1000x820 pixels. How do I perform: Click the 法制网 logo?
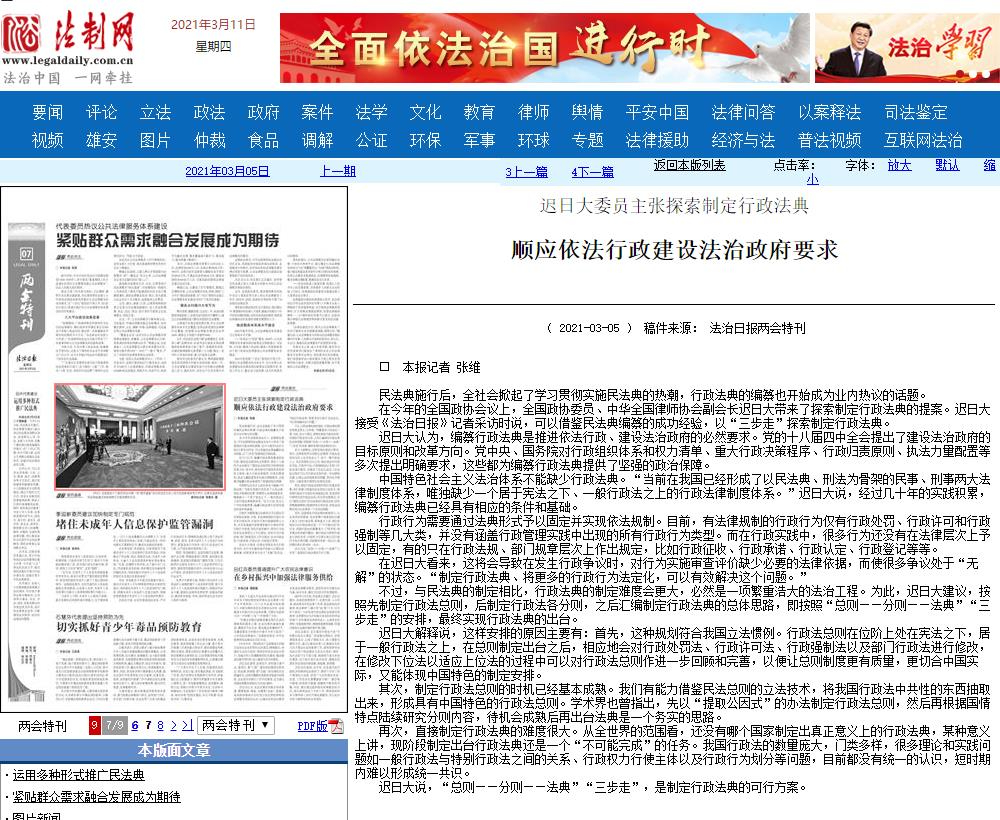tap(68, 47)
